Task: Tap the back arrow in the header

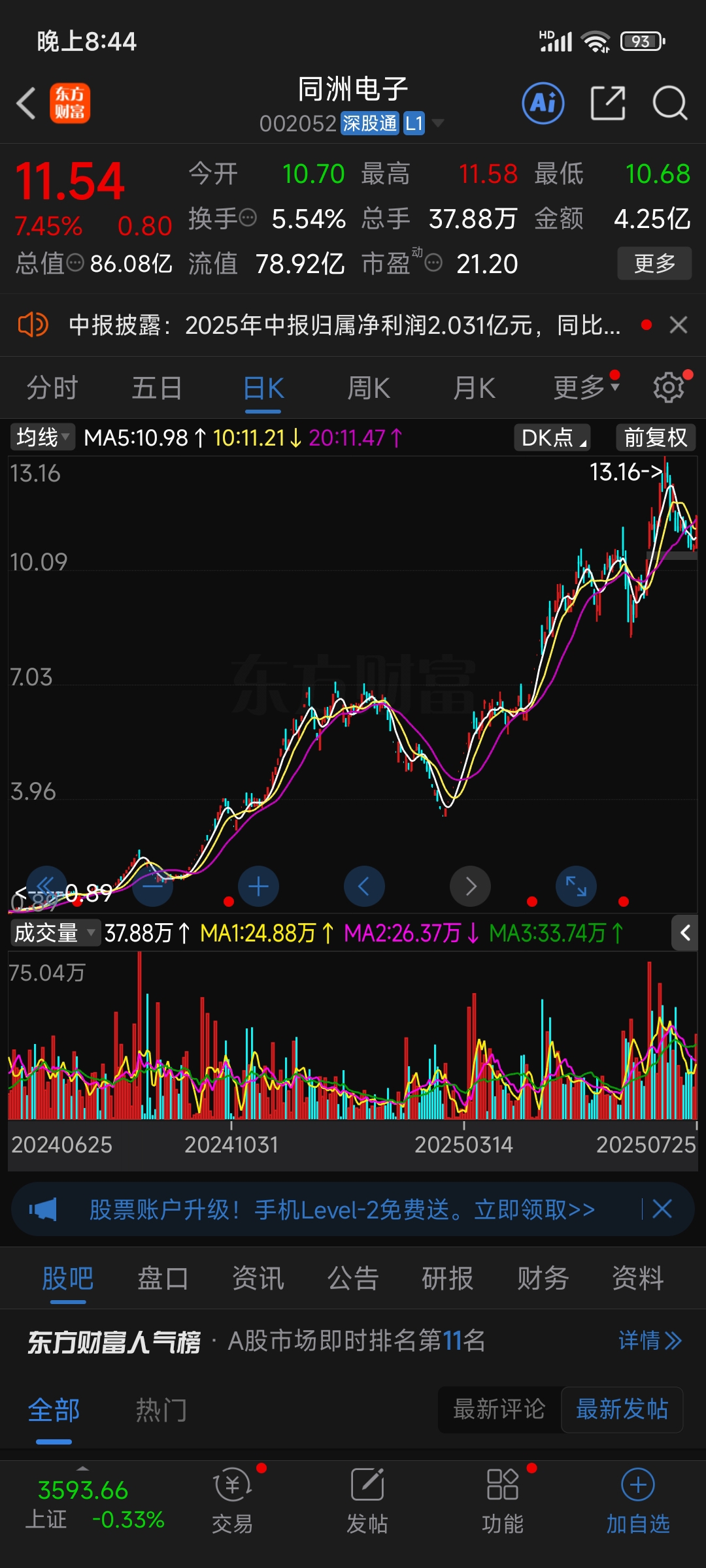Action: point(26,104)
